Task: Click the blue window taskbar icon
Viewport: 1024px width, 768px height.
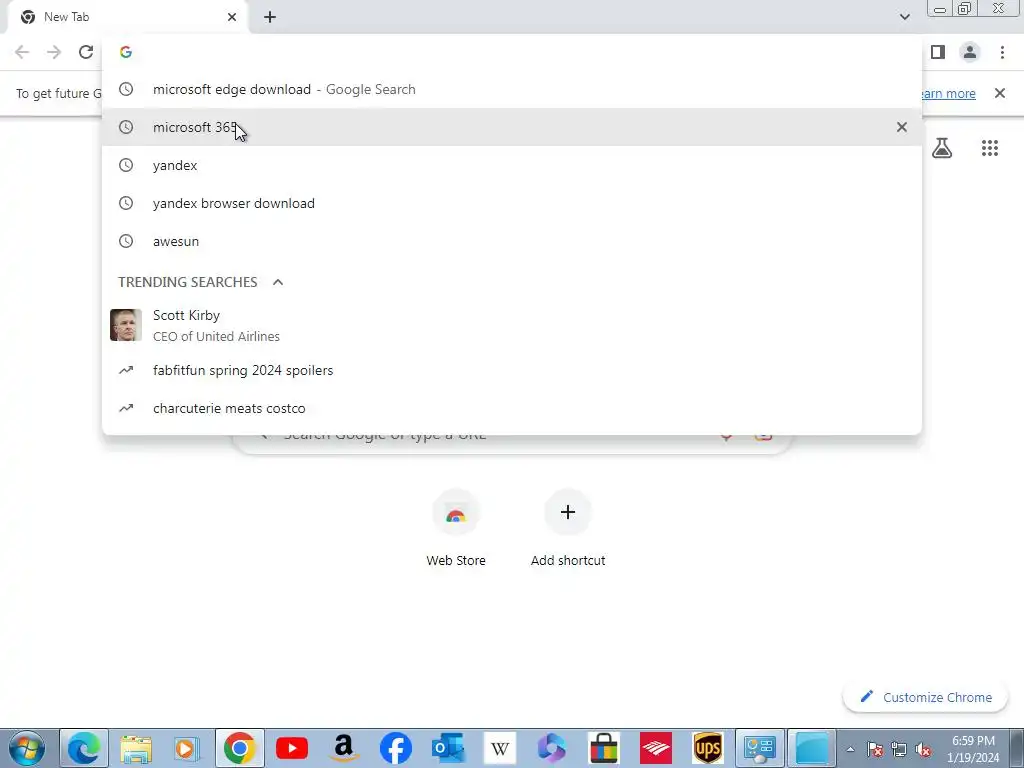Action: (812, 748)
